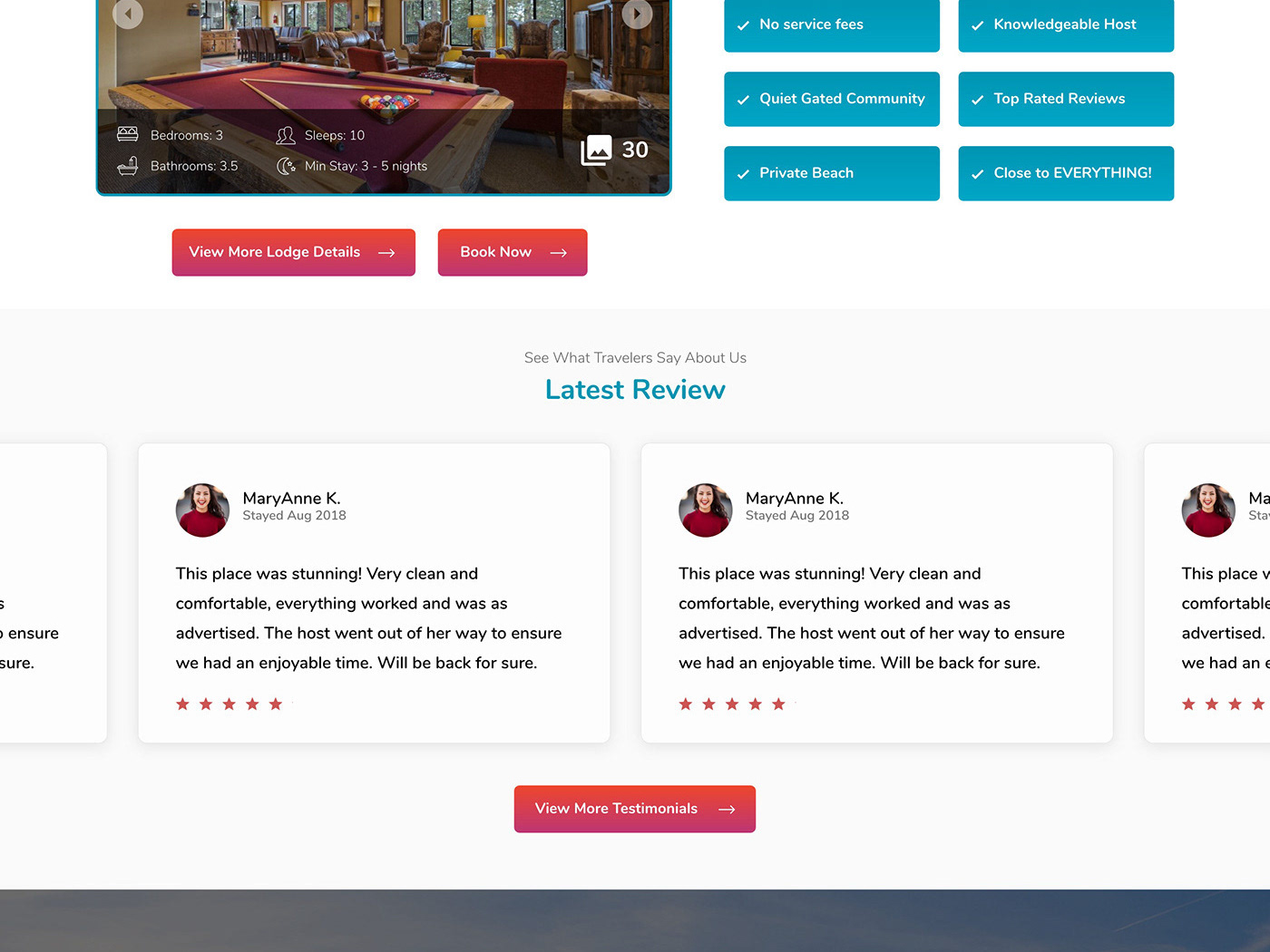Click the Min Stay: 3 - 5 nights label
This screenshot has height=952, width=1270.
coord(366,166)
